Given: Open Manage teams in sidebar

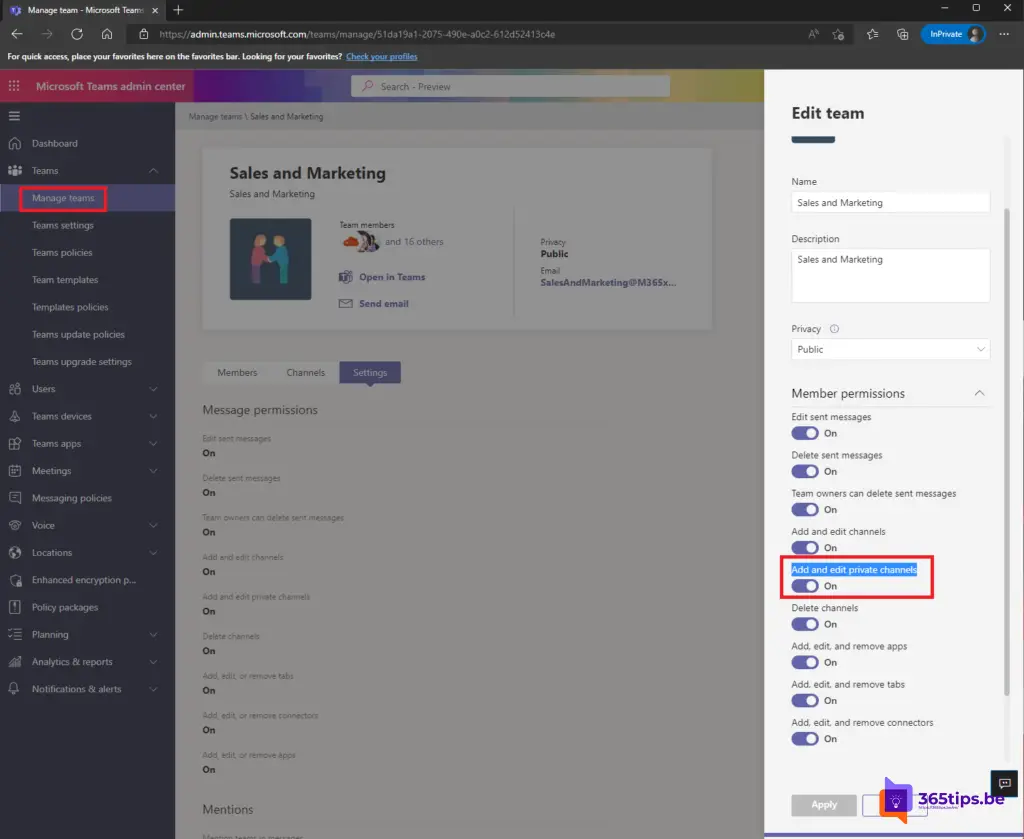Looking at the screenshot, I should point(63,198).
